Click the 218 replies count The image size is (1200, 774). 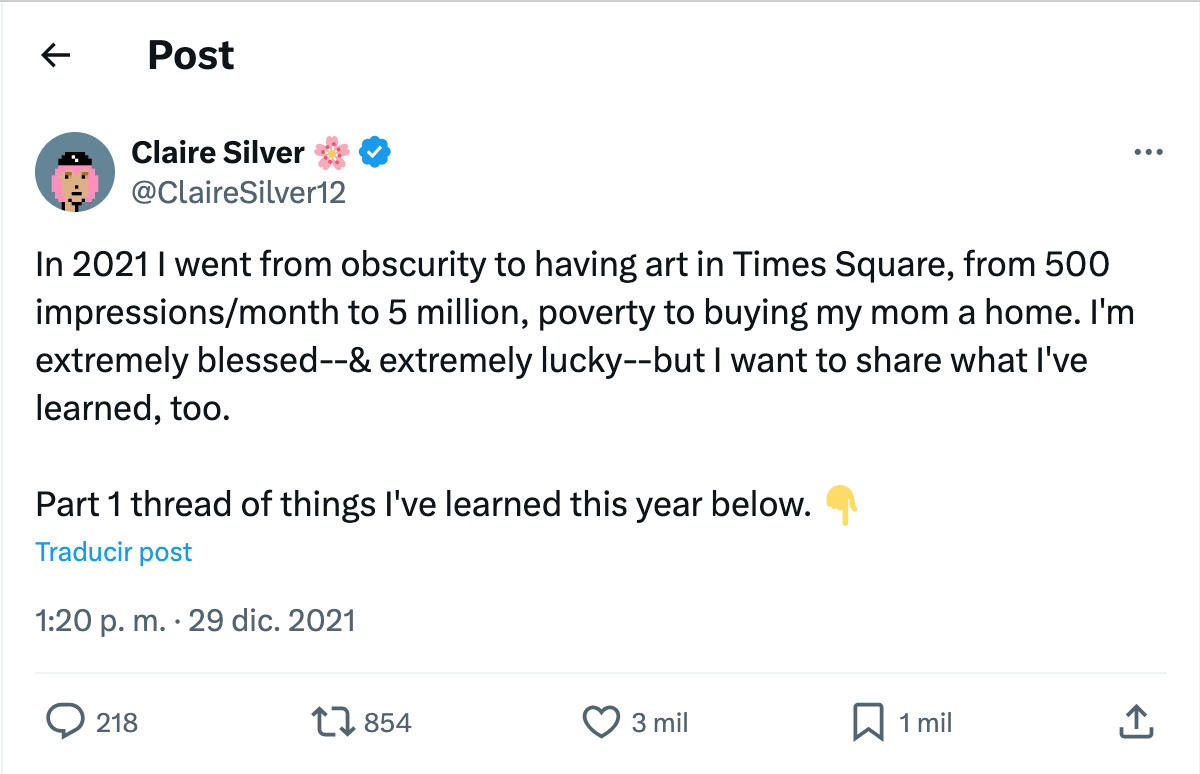(117, 723)
